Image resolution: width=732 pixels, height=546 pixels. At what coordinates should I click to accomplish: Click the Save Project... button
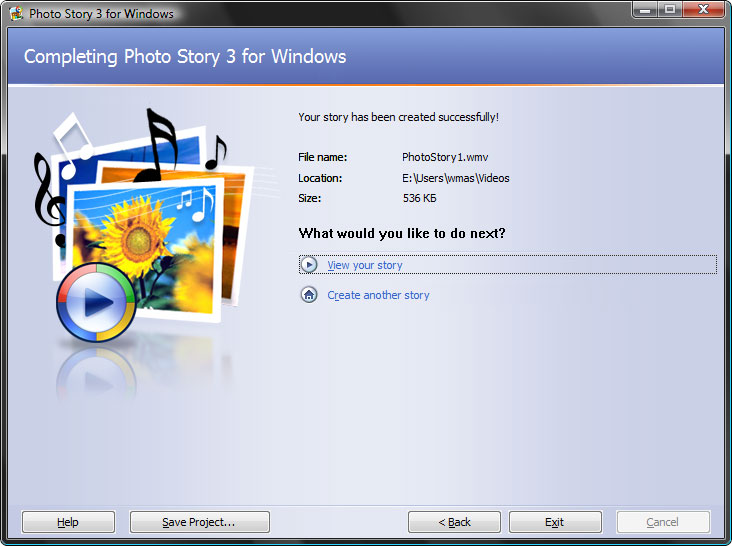199,522
